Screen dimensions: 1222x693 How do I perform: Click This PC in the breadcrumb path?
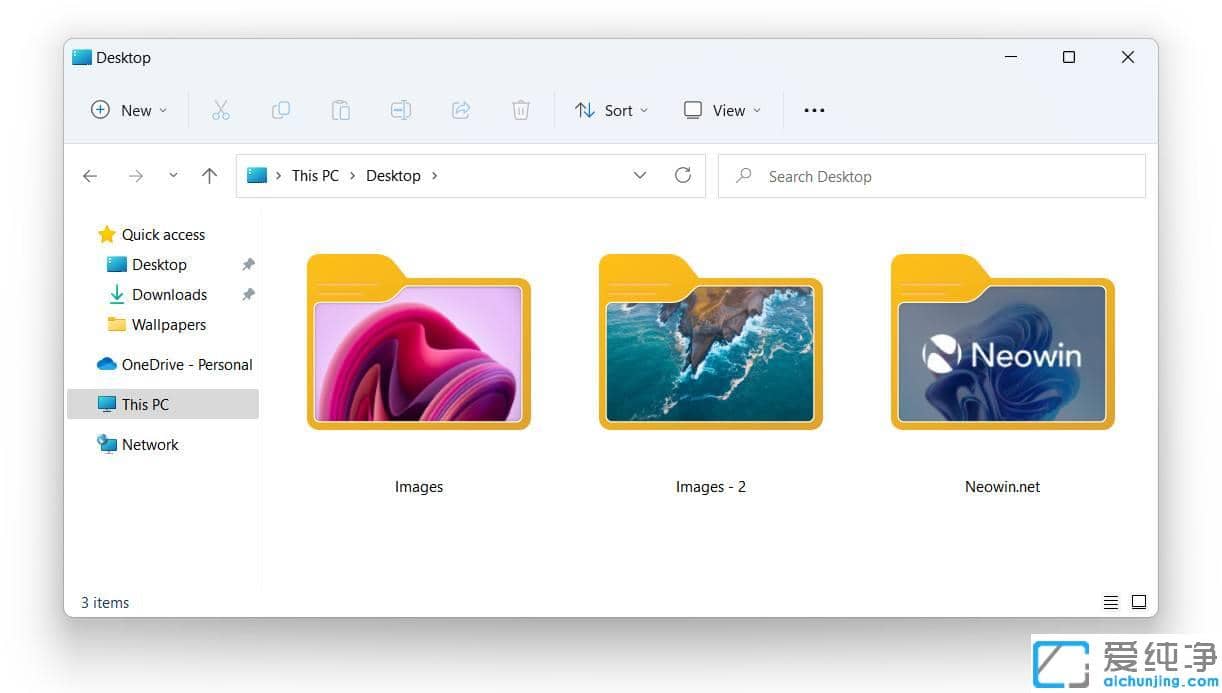315,176
